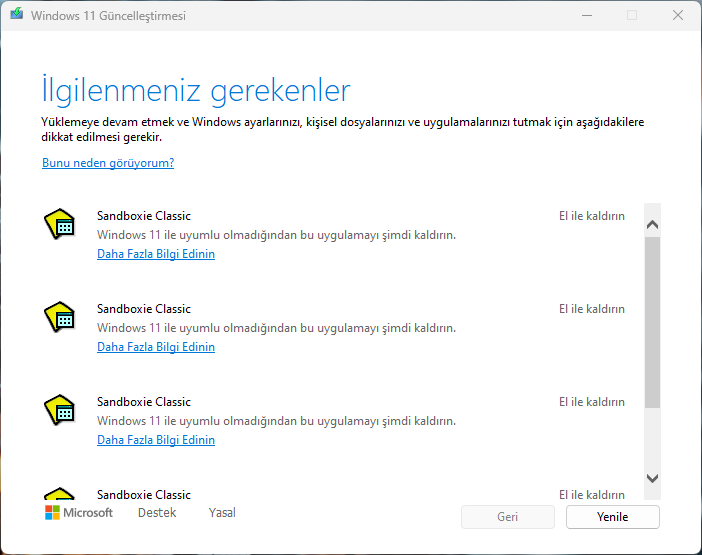The image size is (702, 555).
Task: Click third item's 'El ile kaldırın' text
Action: coord(592,402)
